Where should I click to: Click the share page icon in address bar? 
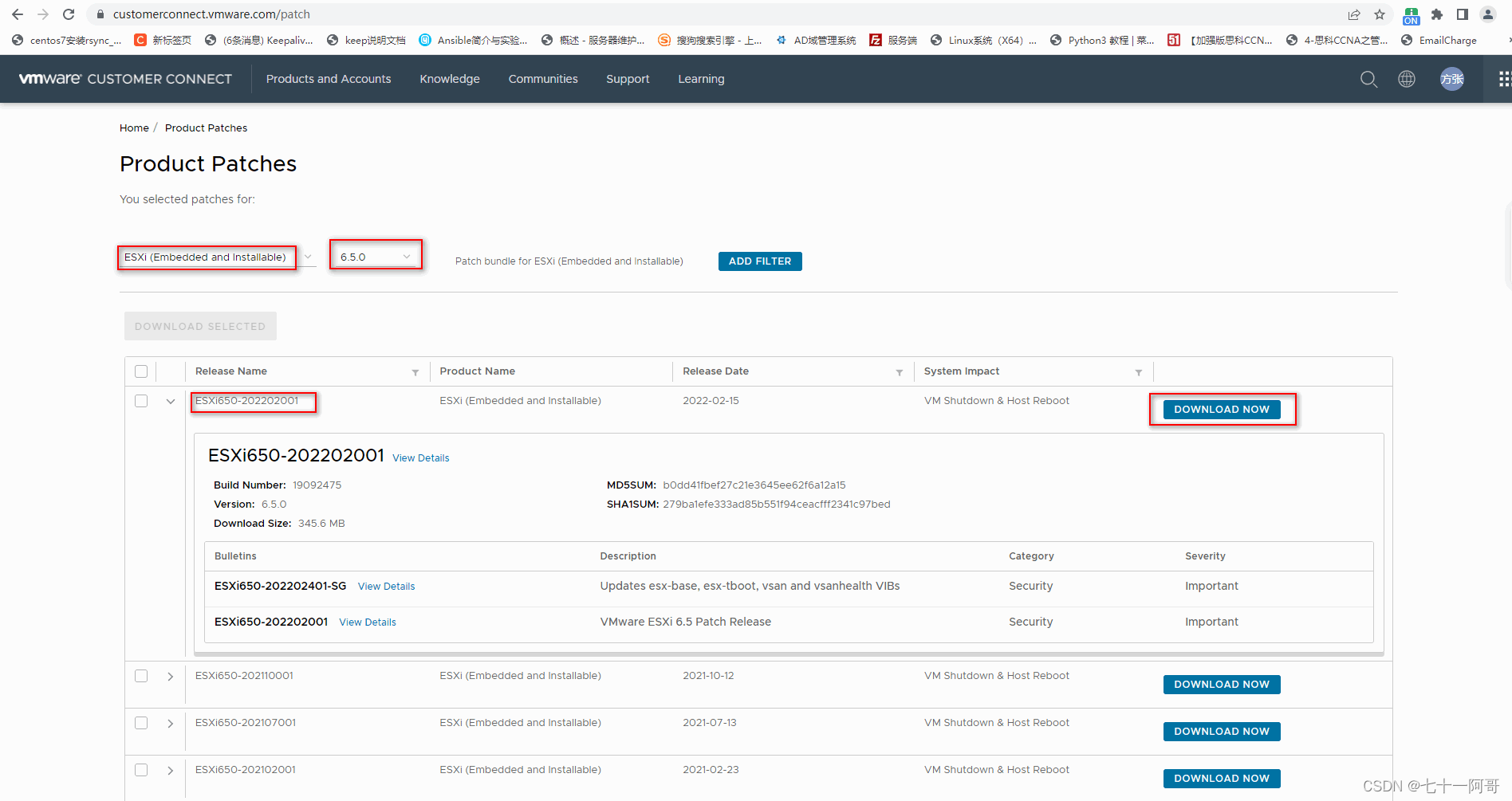[1354, 14]
